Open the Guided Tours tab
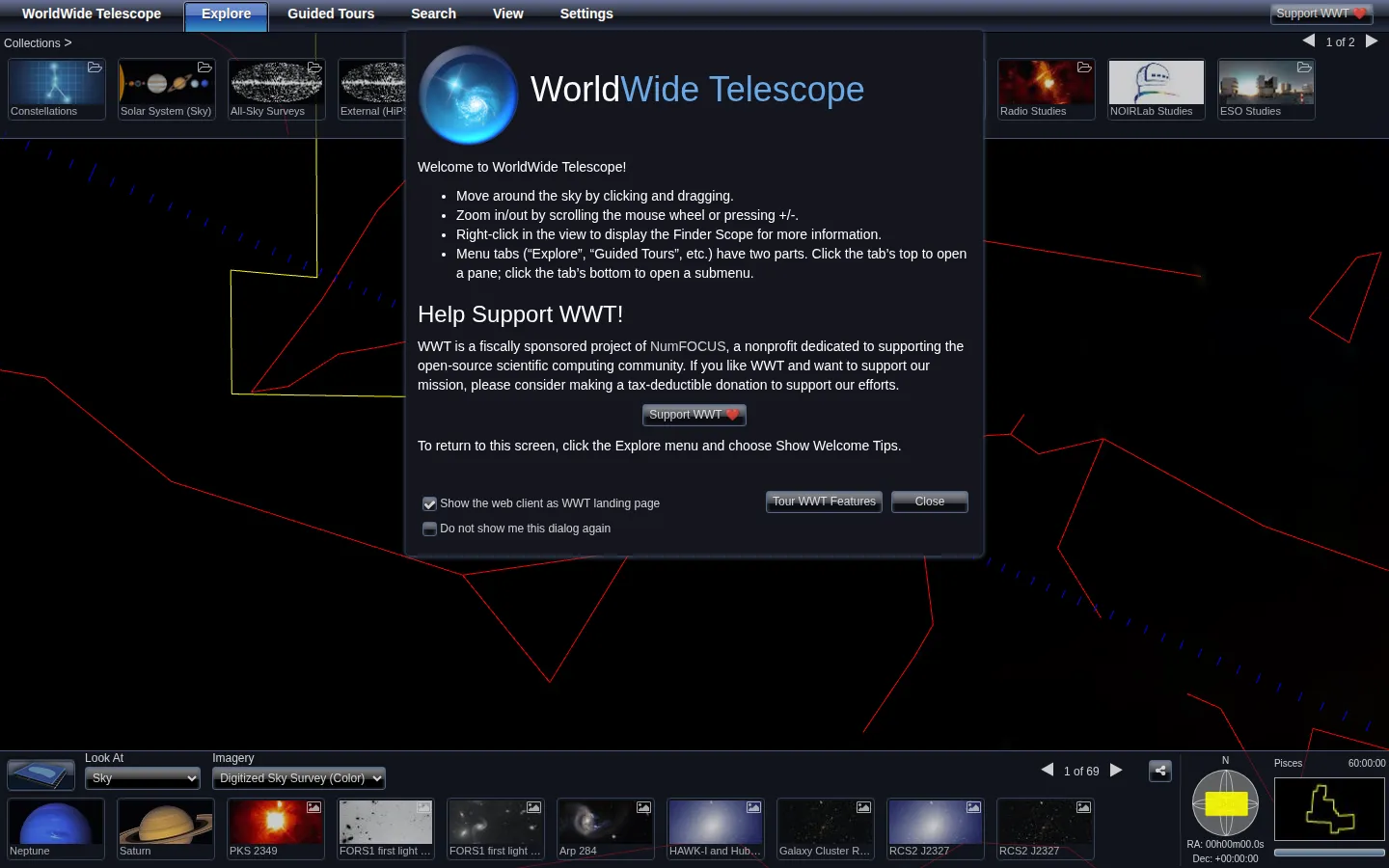The height and width of the screenshot is (868, 1389). (331, 14)
